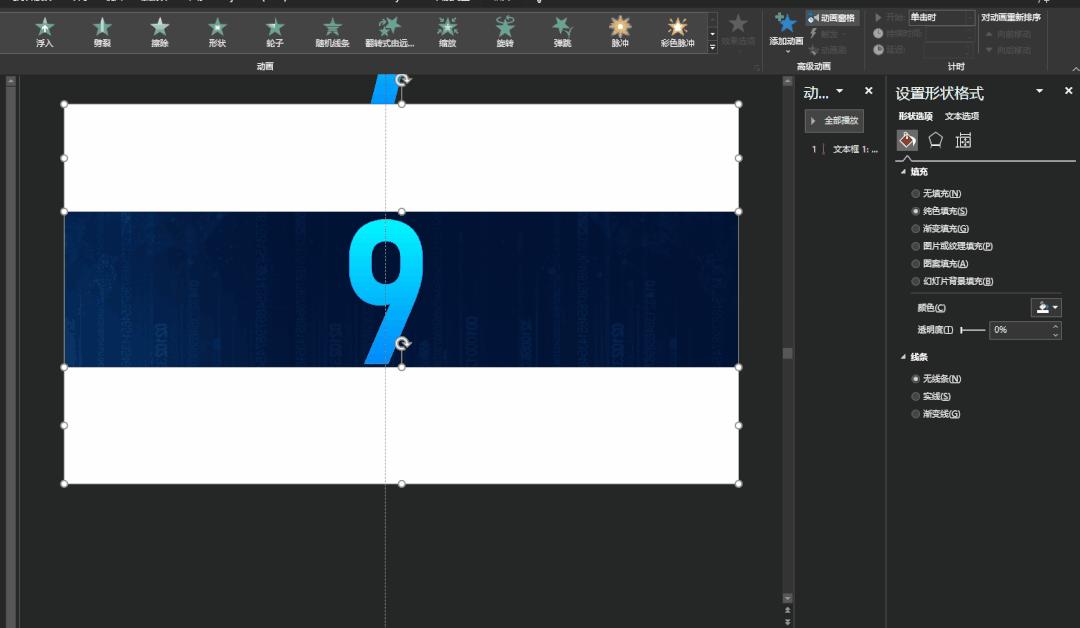The height and width of the screenshot is (628, 1080).
Task: Select the 浮入 (Float In) animation effect
Action: 44,31
